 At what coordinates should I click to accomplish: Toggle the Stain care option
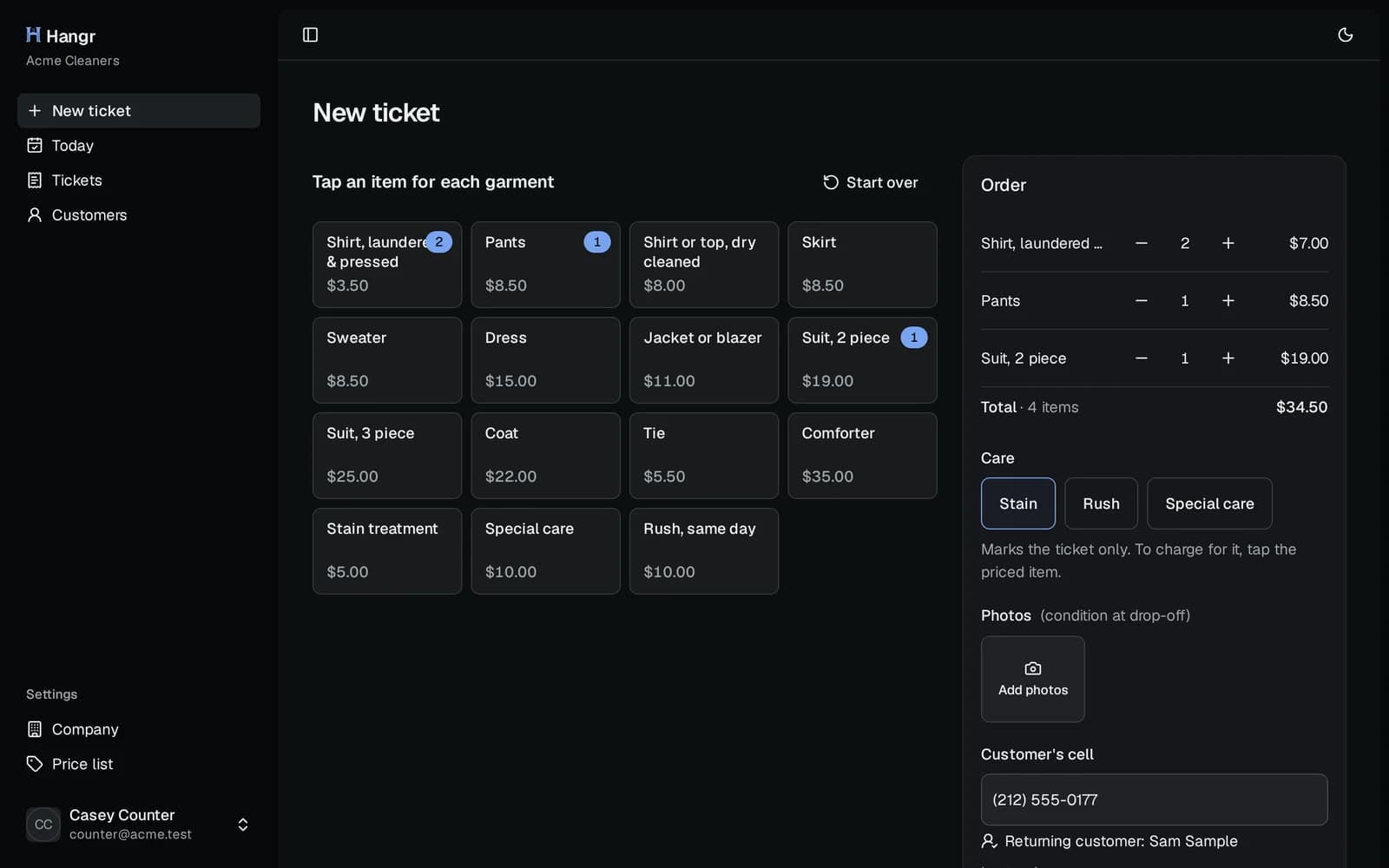coord(1018,503)
